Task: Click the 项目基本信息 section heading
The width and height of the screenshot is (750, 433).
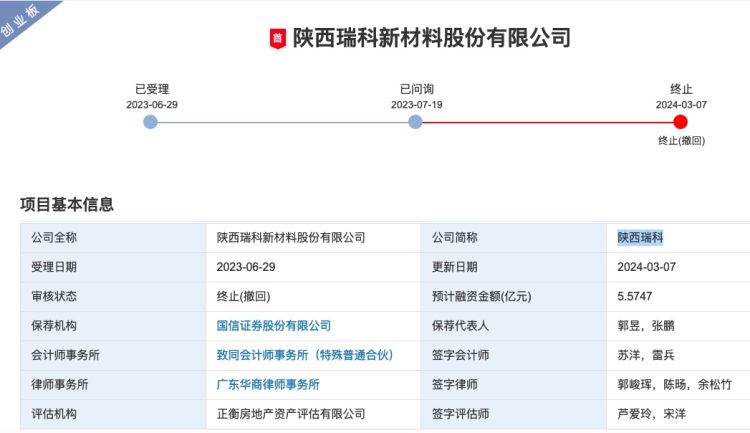Action: coord(67,204)
